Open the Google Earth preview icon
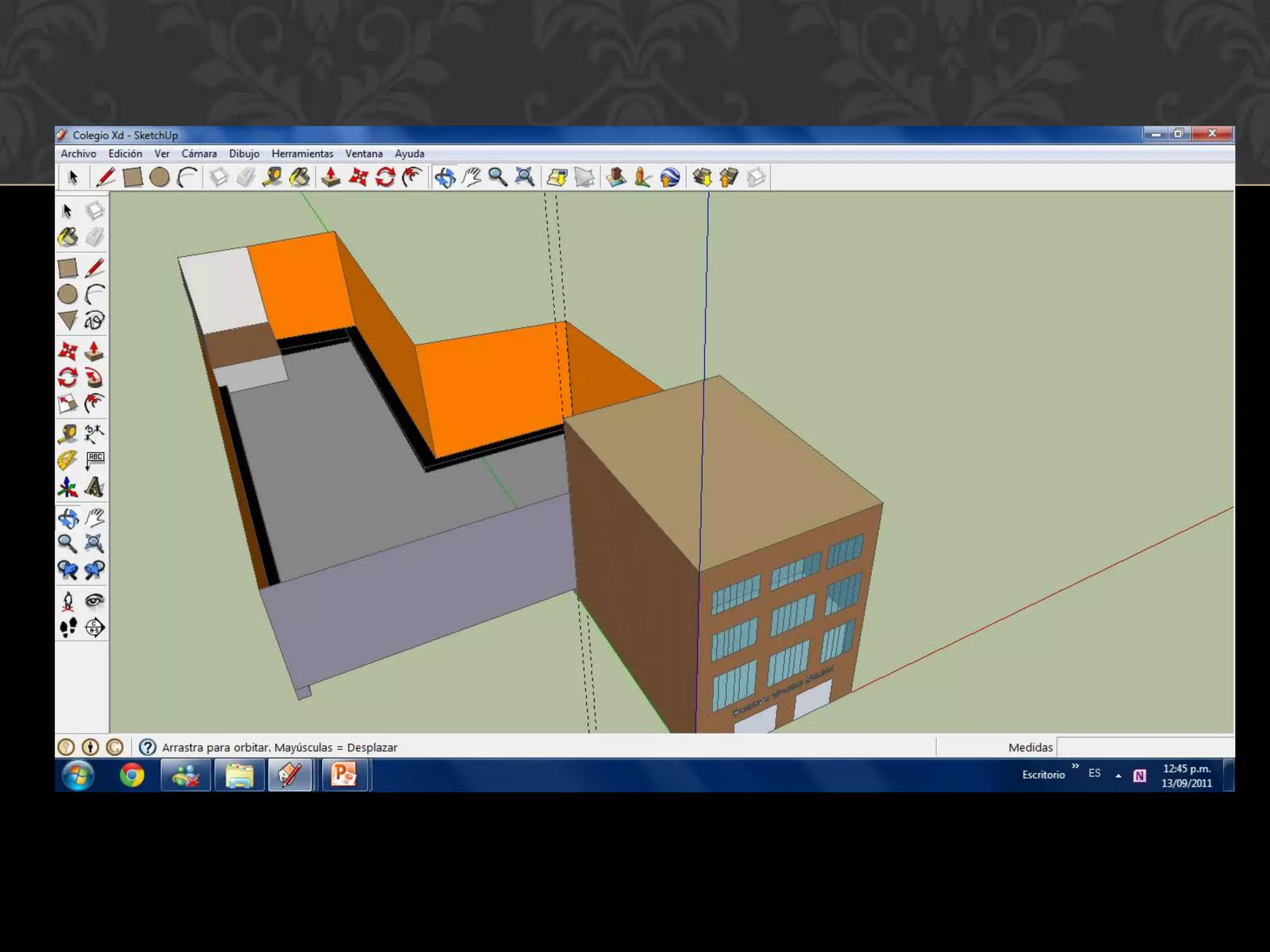Viewport: 1270px width, 952px height. coord(670,178)
